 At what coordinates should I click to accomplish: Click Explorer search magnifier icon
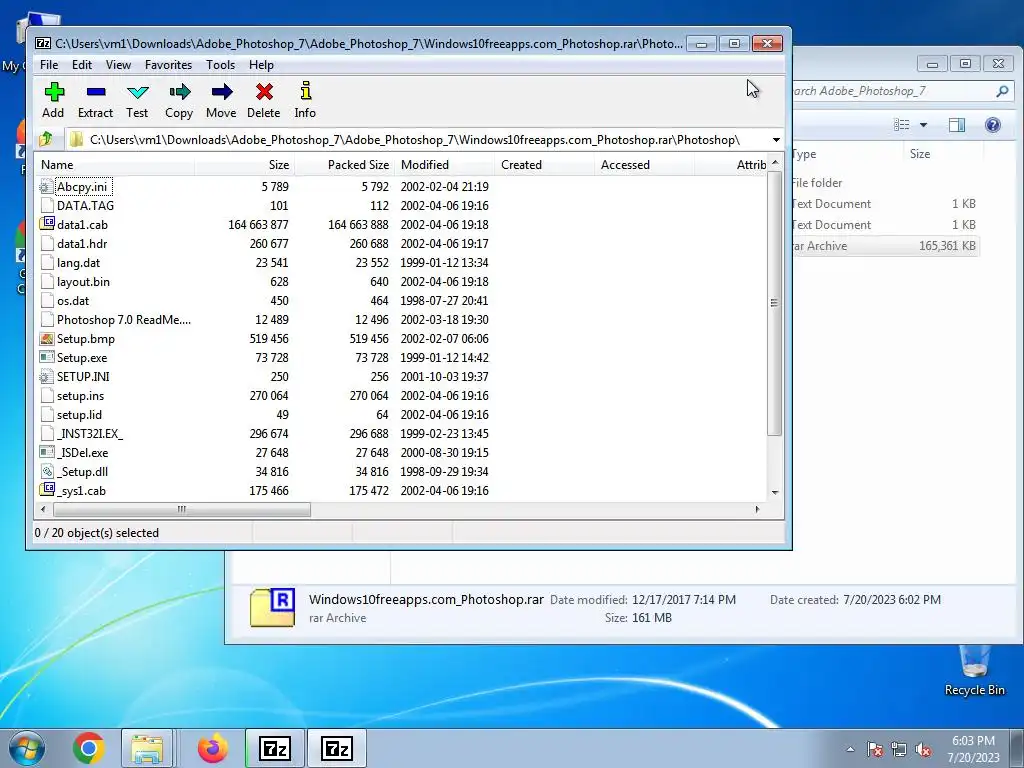pyautogui.click(x=1002, y=91)
